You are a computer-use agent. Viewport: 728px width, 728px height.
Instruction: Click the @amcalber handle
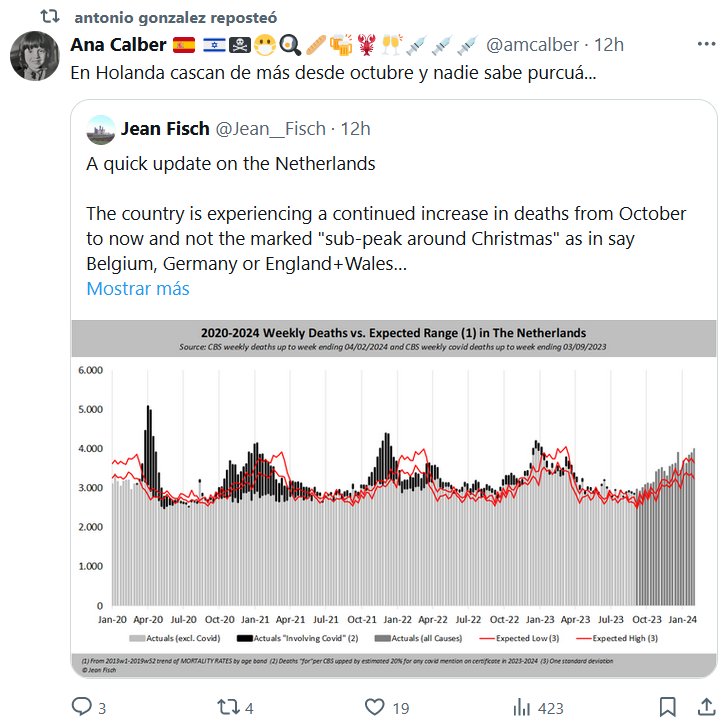pos(532,45)
